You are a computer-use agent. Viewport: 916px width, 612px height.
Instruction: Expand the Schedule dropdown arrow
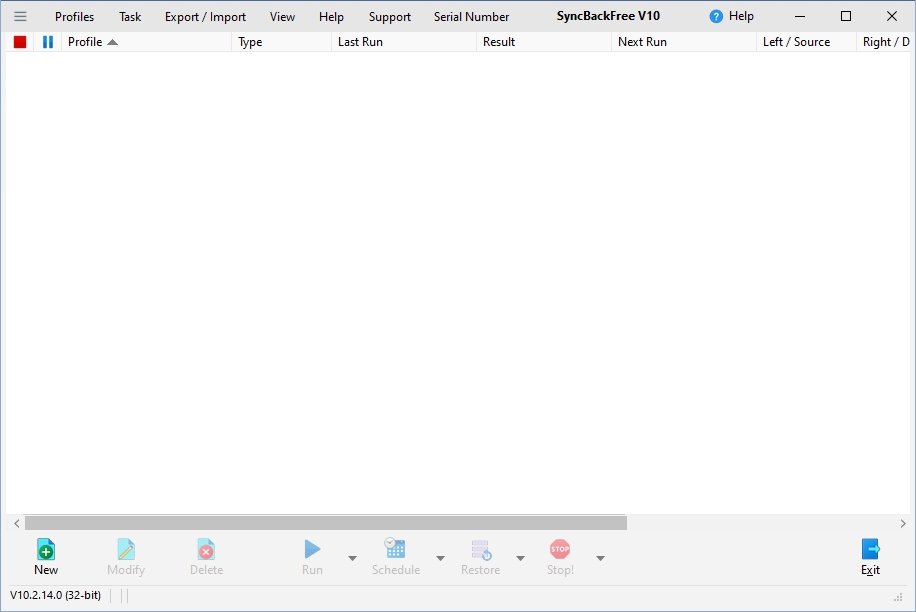(440, 558)
